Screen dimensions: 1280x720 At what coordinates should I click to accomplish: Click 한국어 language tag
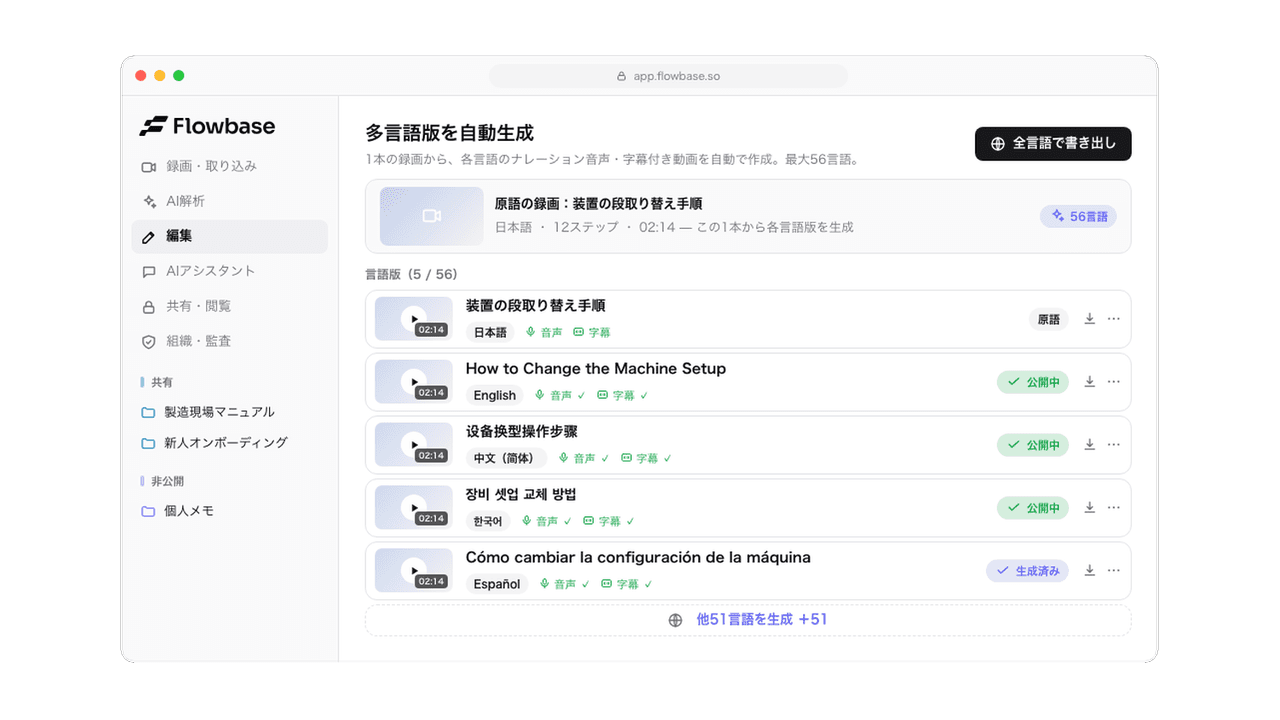tap(488, 521)
